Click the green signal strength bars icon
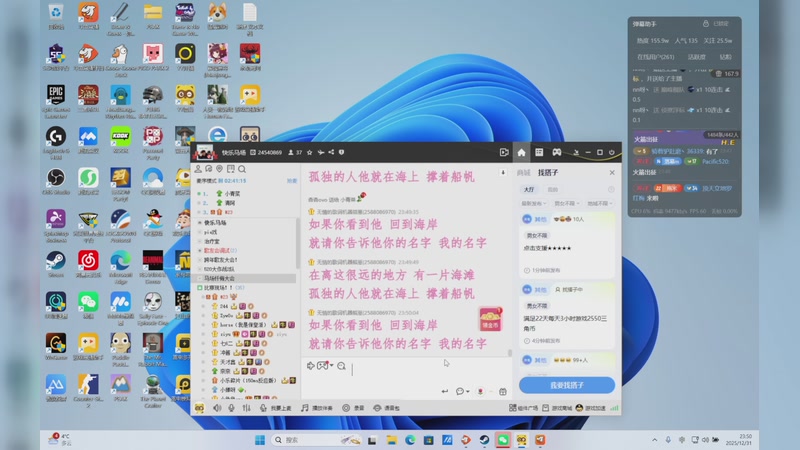This screenshot has width=800, height=450. pyautogui.click(x=614, y=408)
